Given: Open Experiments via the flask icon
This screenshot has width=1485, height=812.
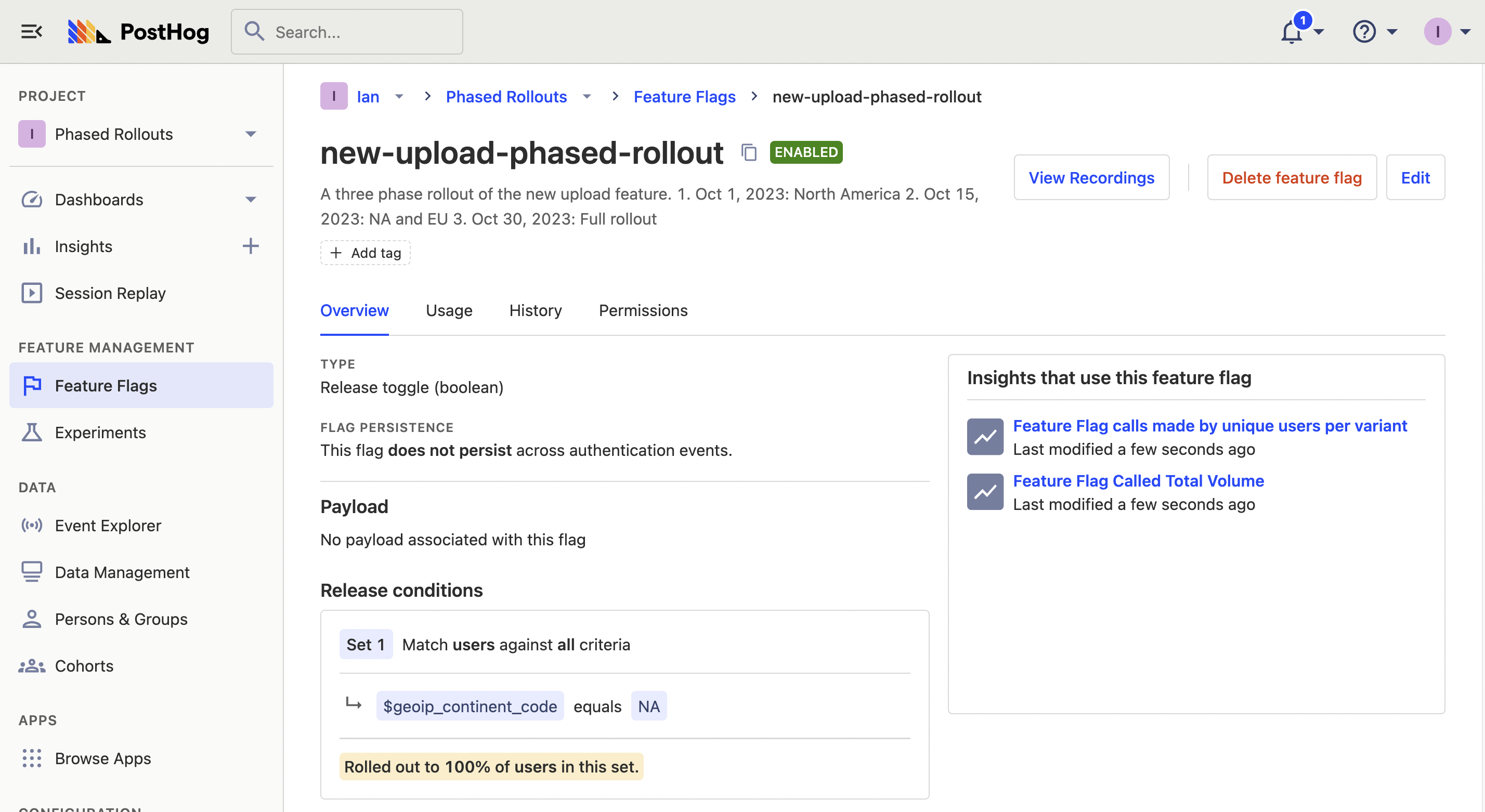Looking at the screenshot, I should click(32, 432).
